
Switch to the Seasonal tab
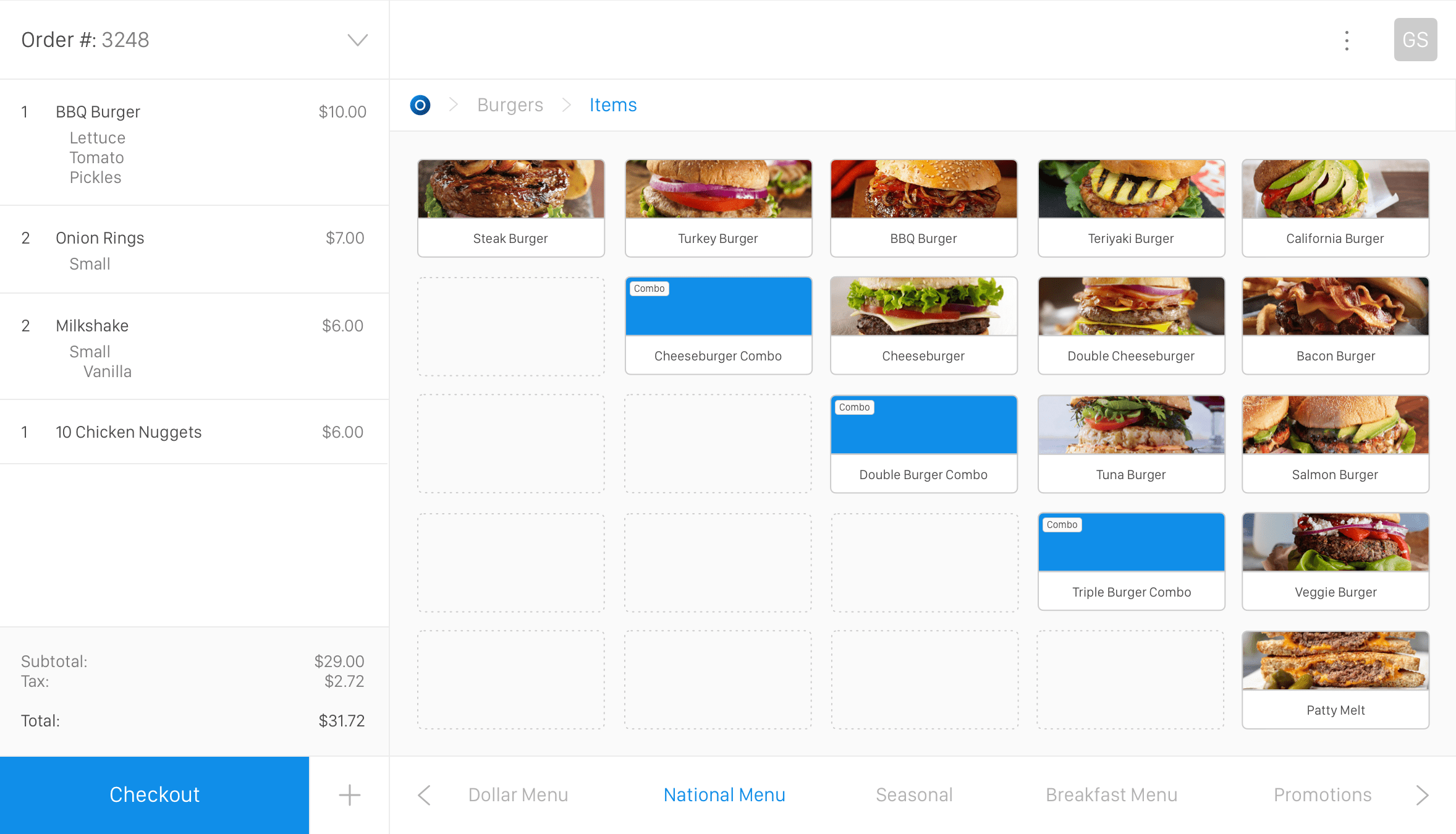(914, 795)
